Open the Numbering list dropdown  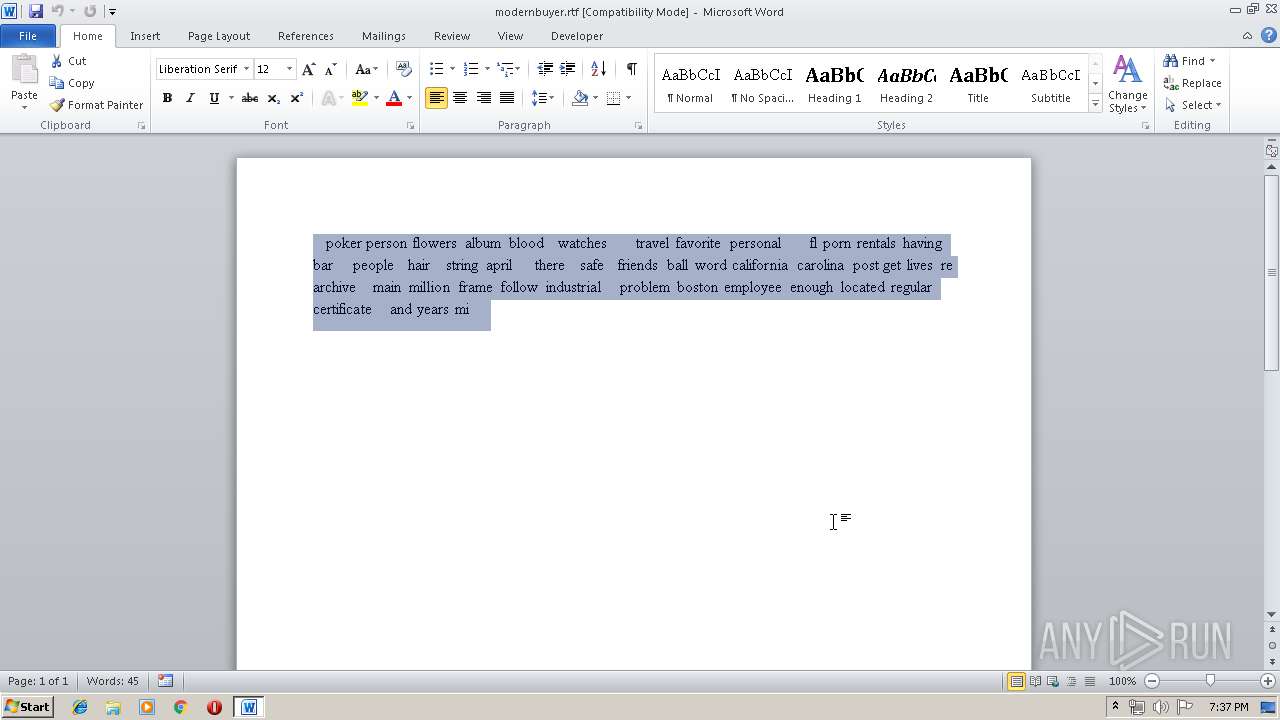487,69
